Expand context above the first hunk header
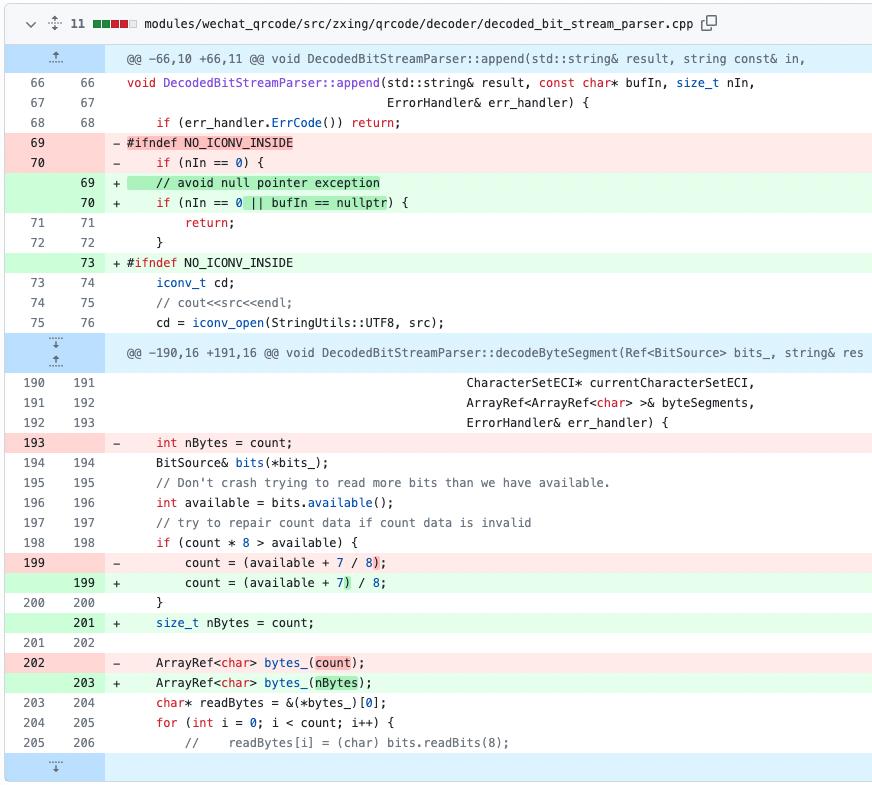 point(55,58)
